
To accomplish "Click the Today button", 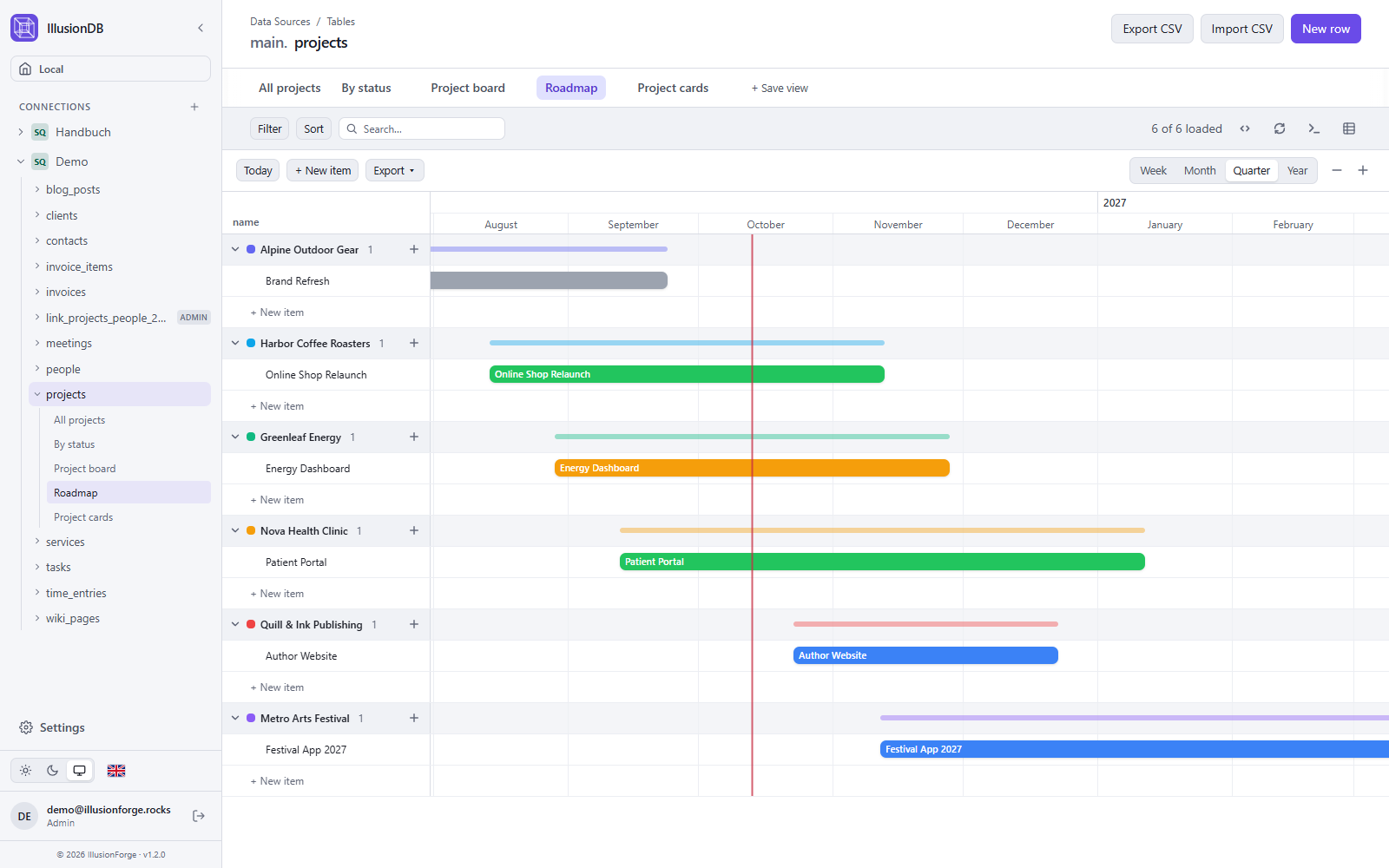I will 258,170.
